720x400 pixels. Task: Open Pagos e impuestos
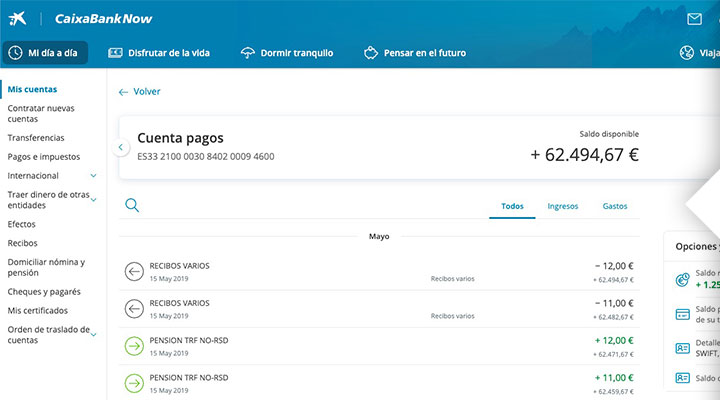coord(44,157)
